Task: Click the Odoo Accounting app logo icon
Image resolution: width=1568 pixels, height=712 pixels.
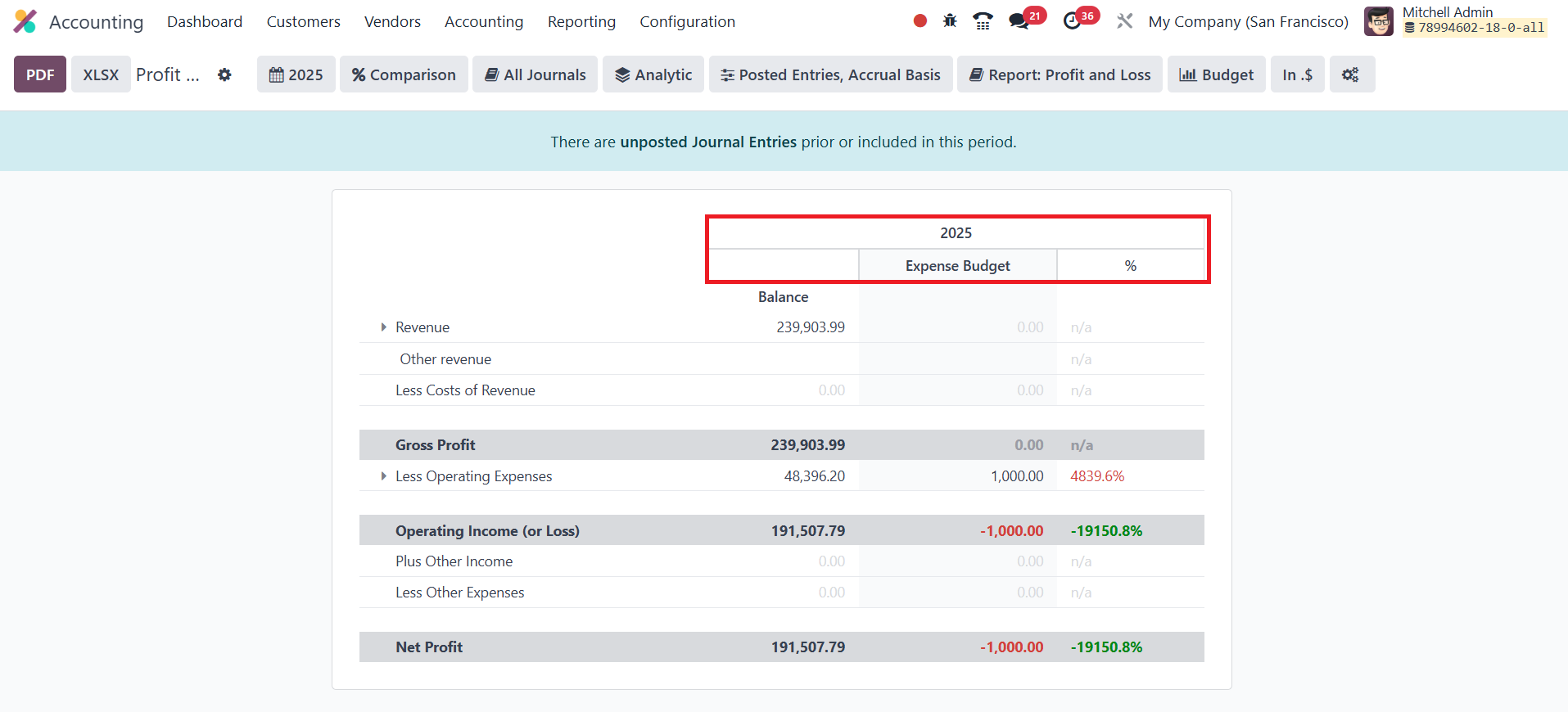Action: coord(25,21)
